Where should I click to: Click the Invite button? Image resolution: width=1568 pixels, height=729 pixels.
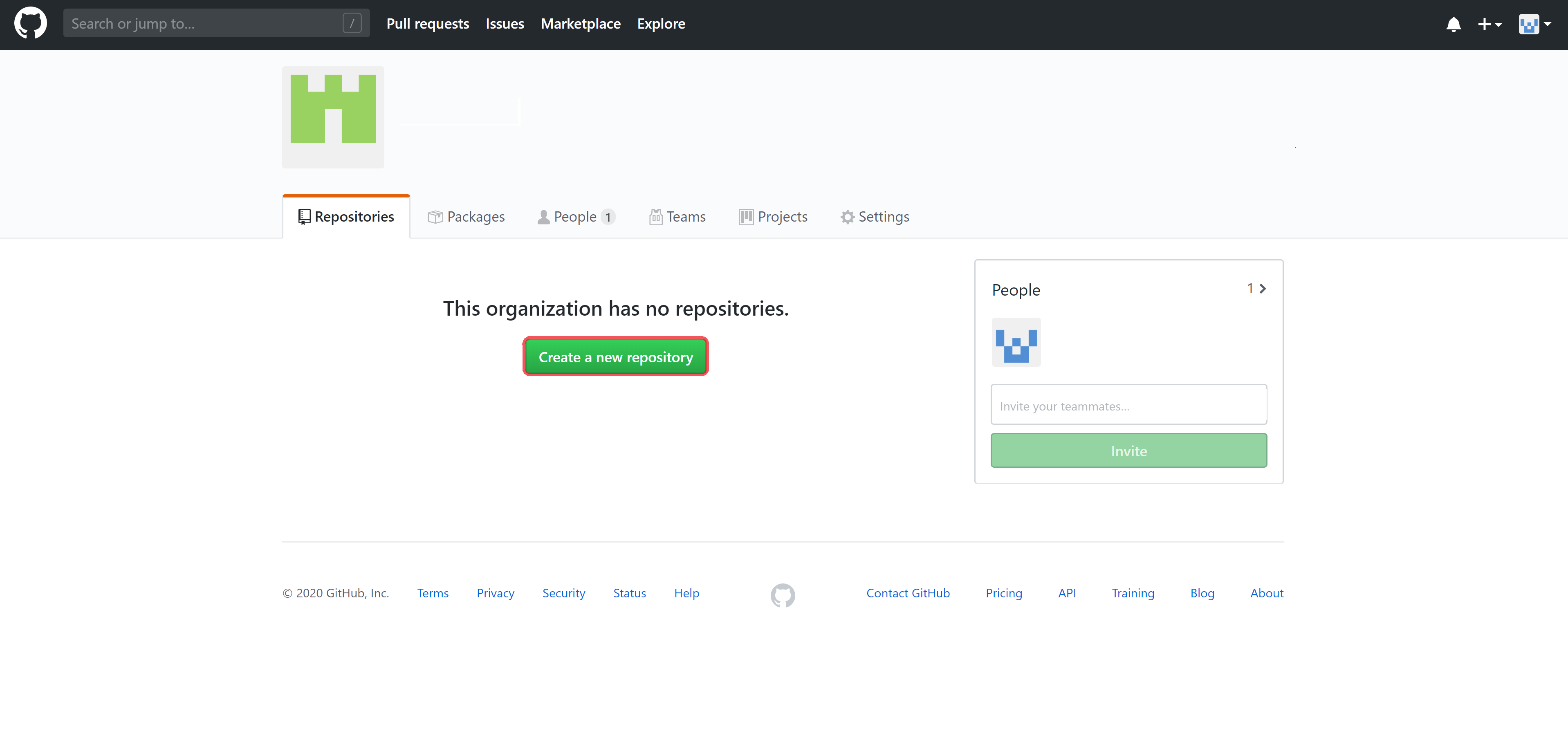[x=1128, y=450]
